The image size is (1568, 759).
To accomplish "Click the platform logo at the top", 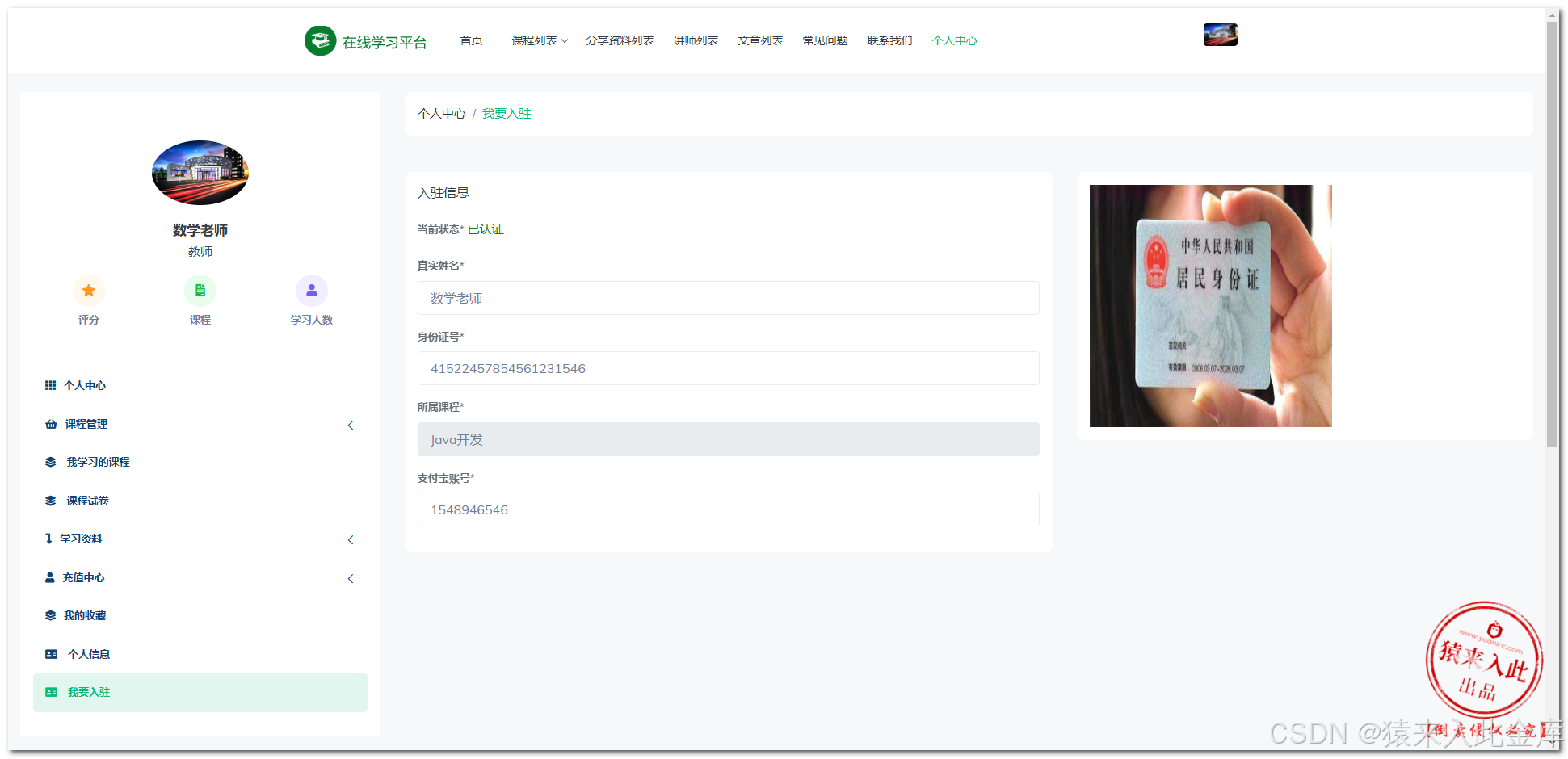I will [x=321, y=40].
